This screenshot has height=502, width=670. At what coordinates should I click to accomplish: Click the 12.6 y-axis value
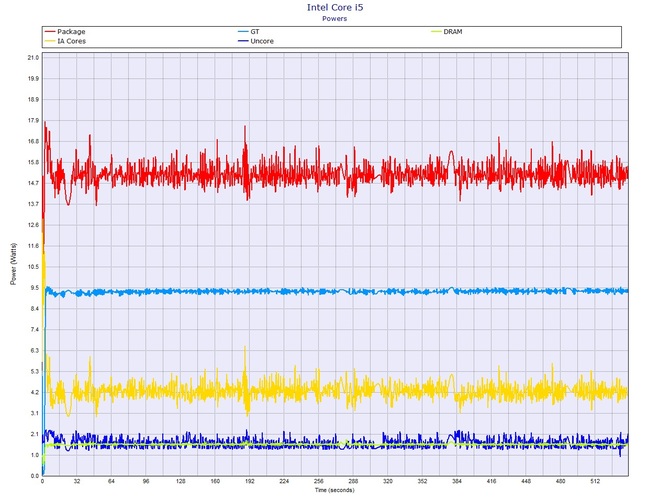(x=33, y=225)
